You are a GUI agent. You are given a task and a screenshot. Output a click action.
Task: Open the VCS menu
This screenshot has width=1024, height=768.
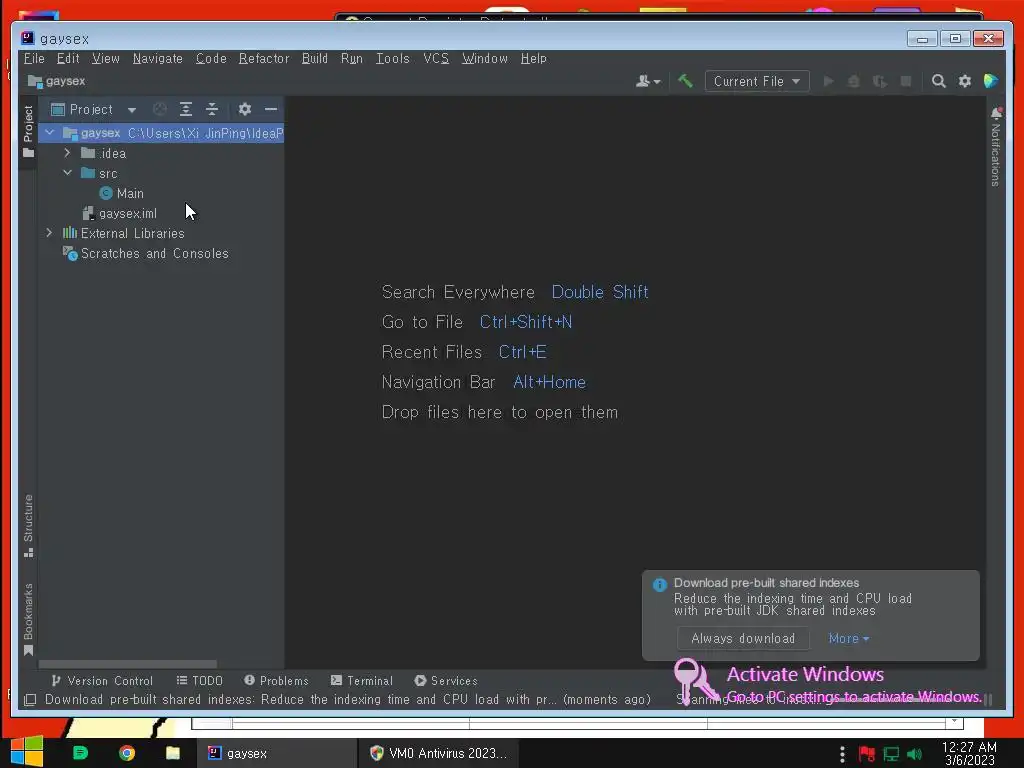436,58
